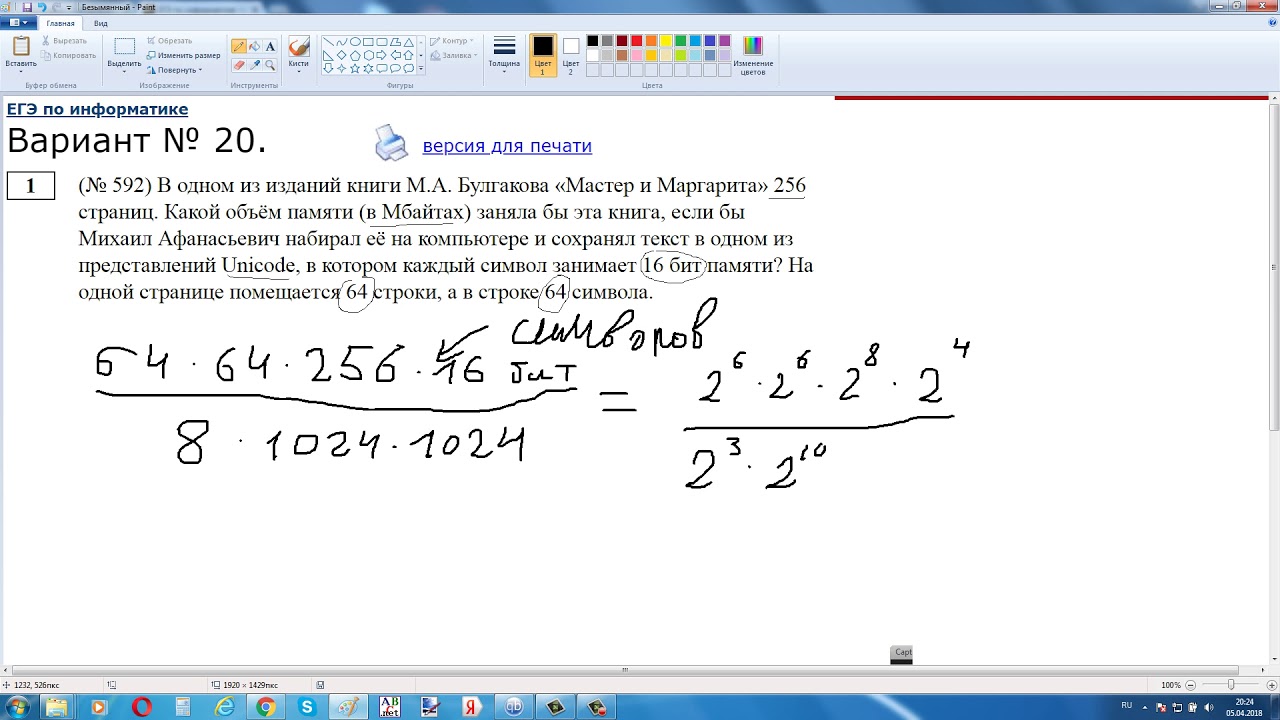
Task: Open Google Chrome from the taskbar
Action: click(x=266, y=707)
